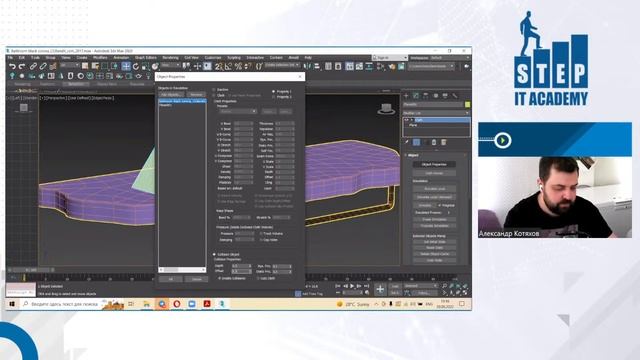
Task: Open the Presets dropdown in Object Properties
Action: (238, 111)
